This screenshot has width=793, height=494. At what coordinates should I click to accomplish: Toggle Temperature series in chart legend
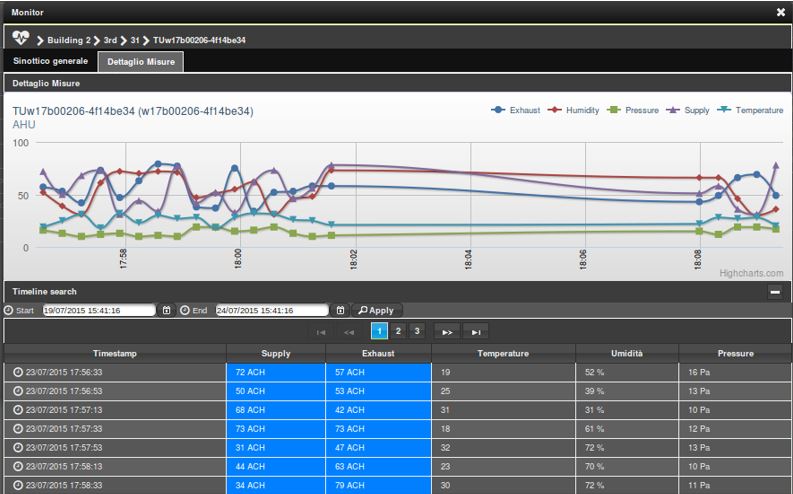pyautogui.click(x=750, y=110)
